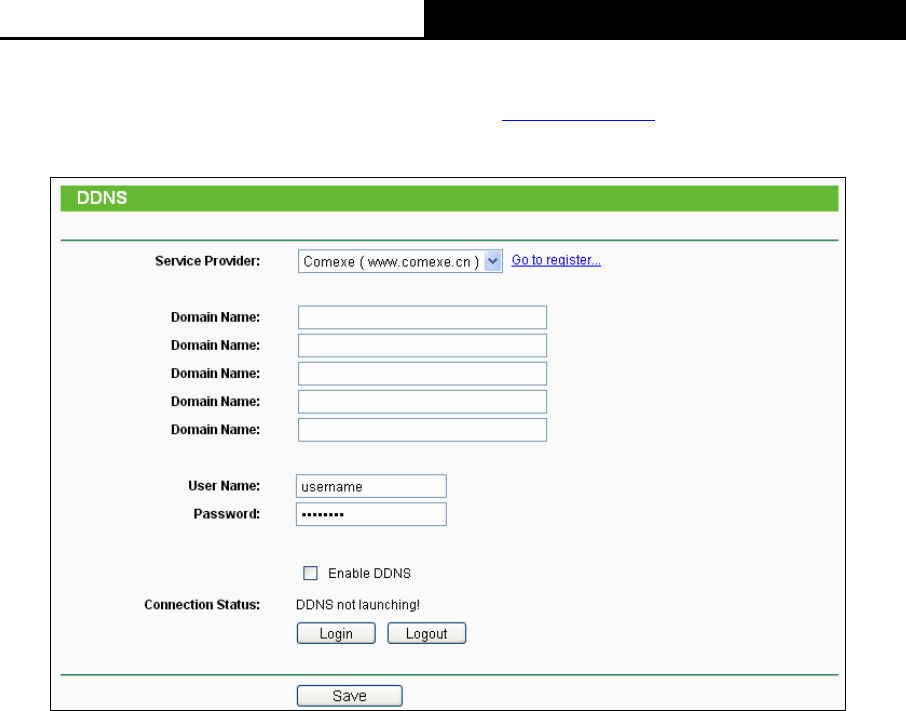Select the 'DDNS not launching!' status text
906x711 pixels.
pyautogui.click(x=358, y=605)
